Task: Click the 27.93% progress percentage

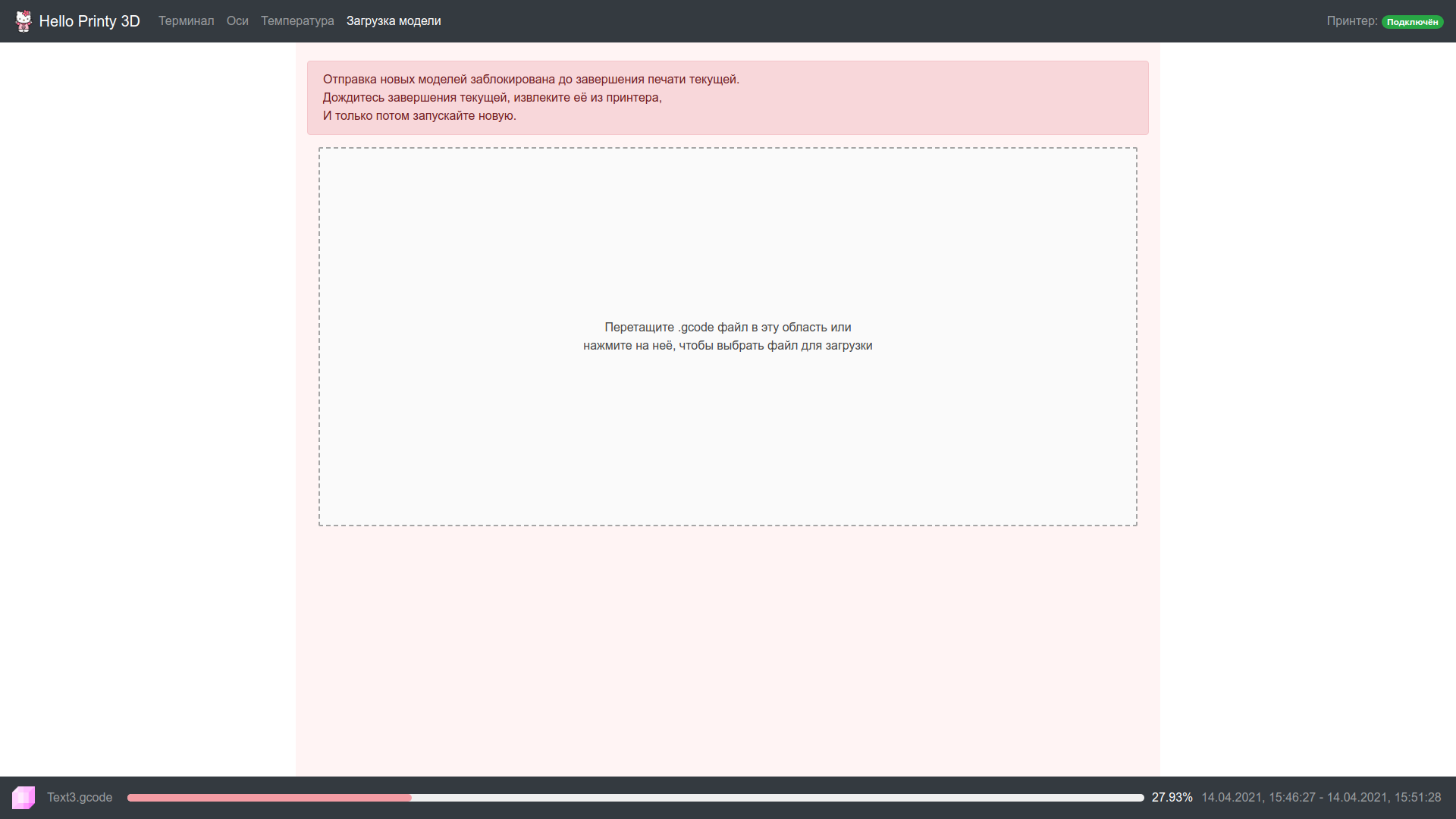Action: pyautogui.click(x=1172, y=797)
